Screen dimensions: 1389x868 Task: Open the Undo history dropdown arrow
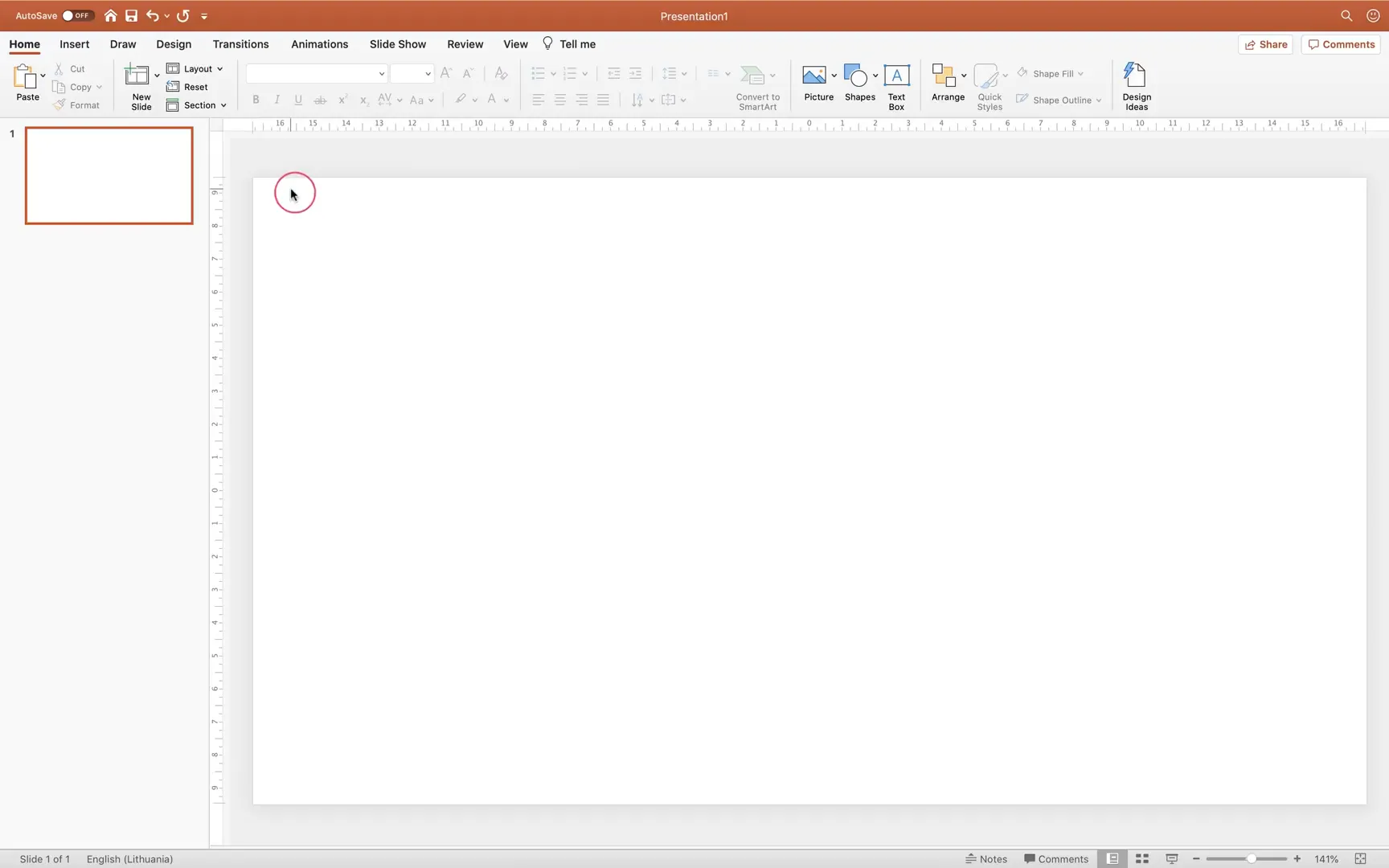166,16
